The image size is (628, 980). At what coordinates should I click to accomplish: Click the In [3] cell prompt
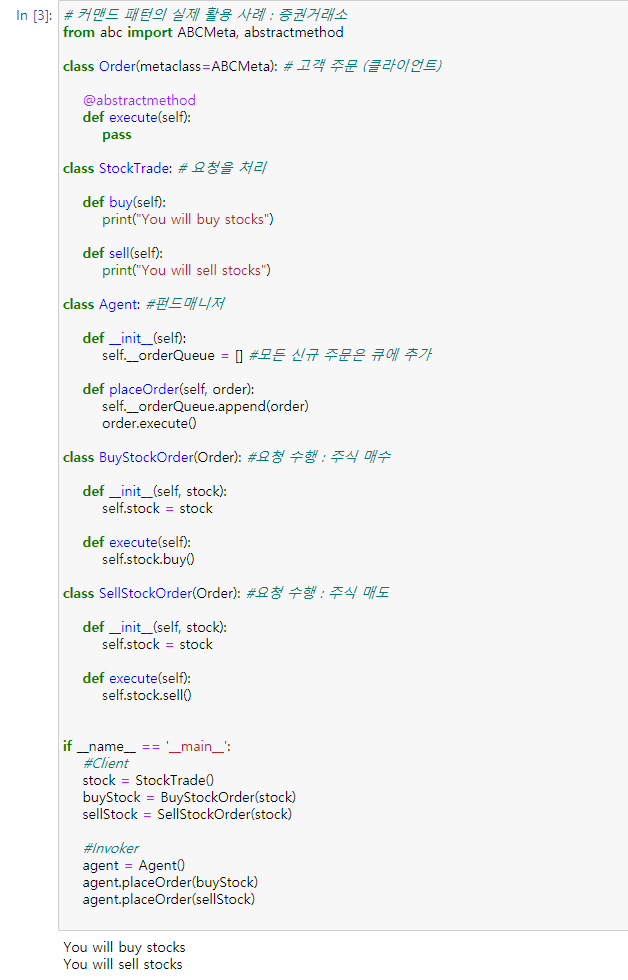(34, 16)
